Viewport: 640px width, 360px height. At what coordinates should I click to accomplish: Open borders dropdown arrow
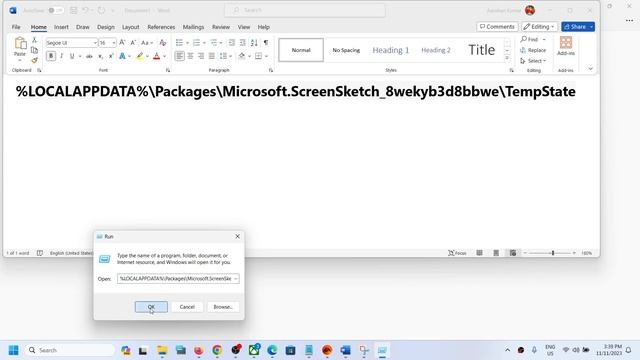tap(266, 56)
